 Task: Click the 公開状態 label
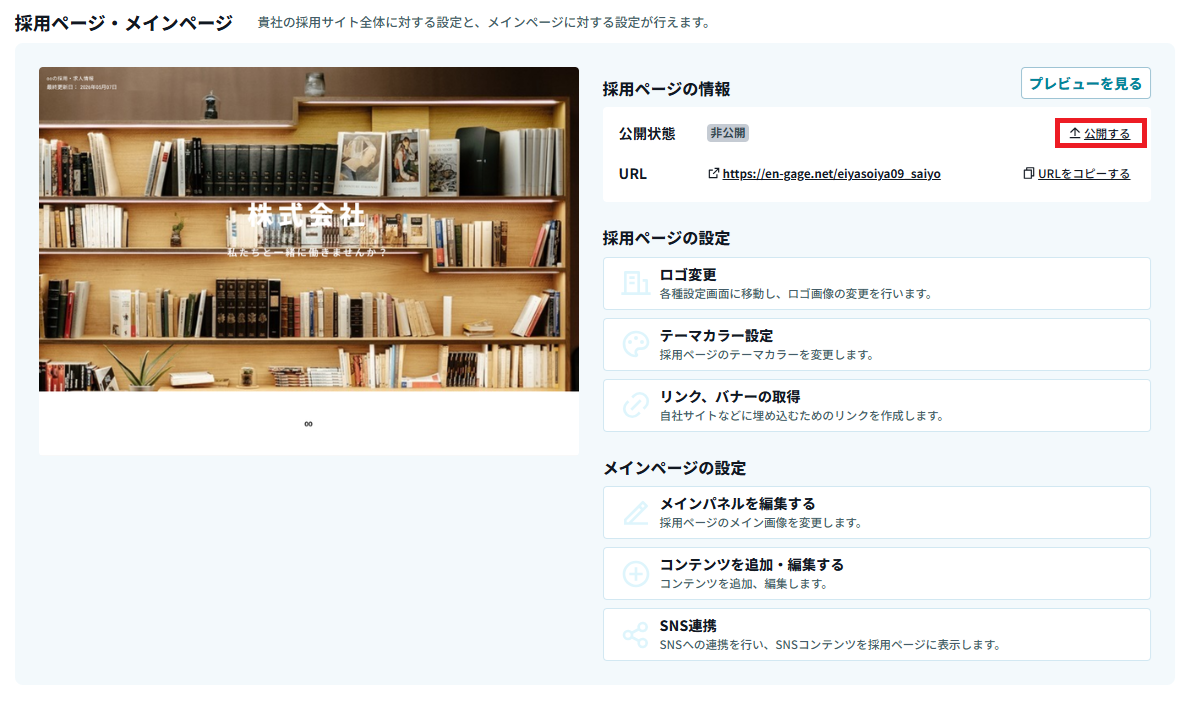point(647,134)
